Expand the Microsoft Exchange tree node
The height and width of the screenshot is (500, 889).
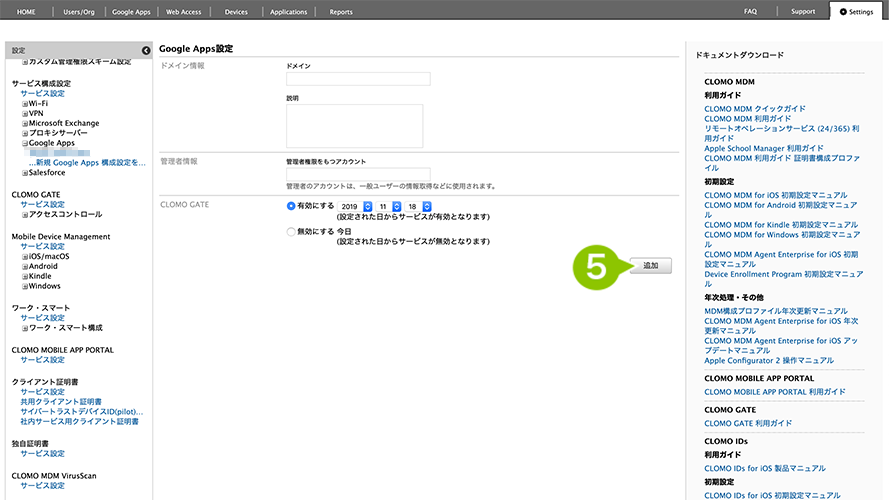pos(25,124)
